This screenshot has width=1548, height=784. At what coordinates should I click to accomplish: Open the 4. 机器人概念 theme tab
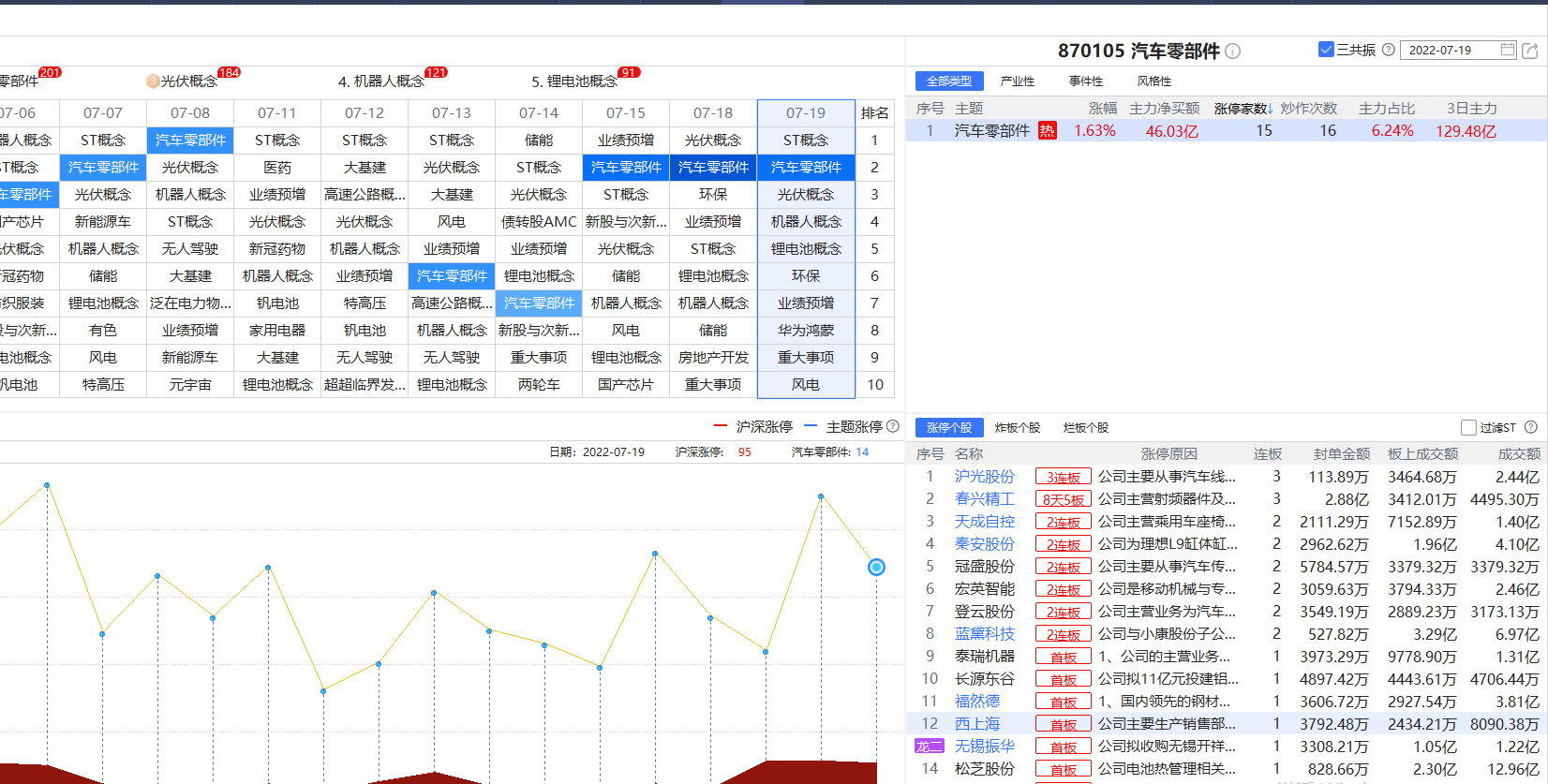pyautogui.click(x=381, y=81)
